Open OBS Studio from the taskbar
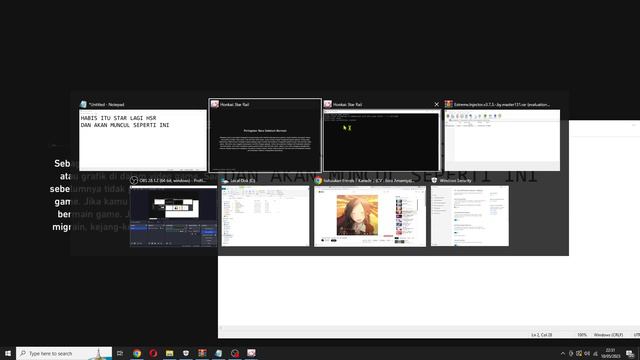The width and height of the screenshot is (640, 360). point(235,353)
